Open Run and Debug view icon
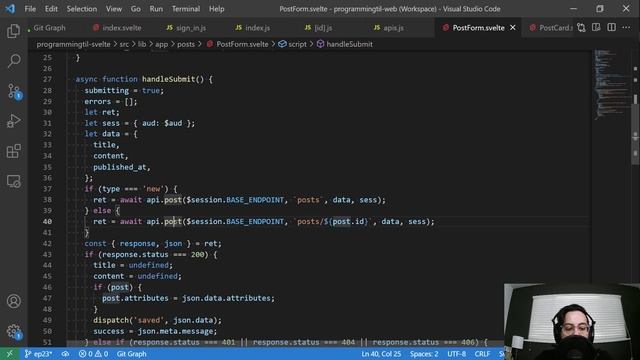640x360 pixels. click(x=13, y=121)
